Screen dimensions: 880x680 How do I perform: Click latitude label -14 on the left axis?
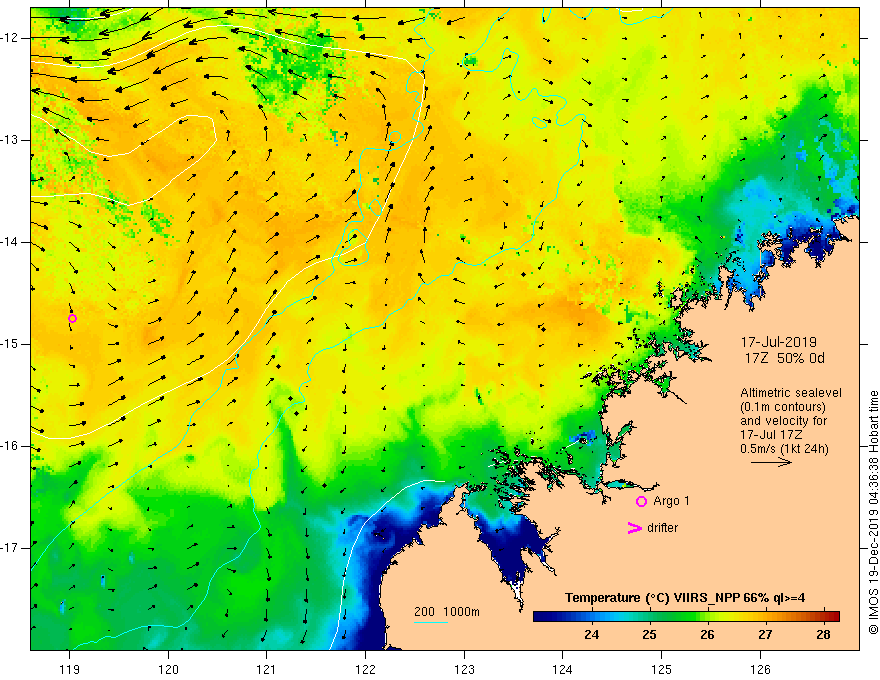(x=10, y=242)
